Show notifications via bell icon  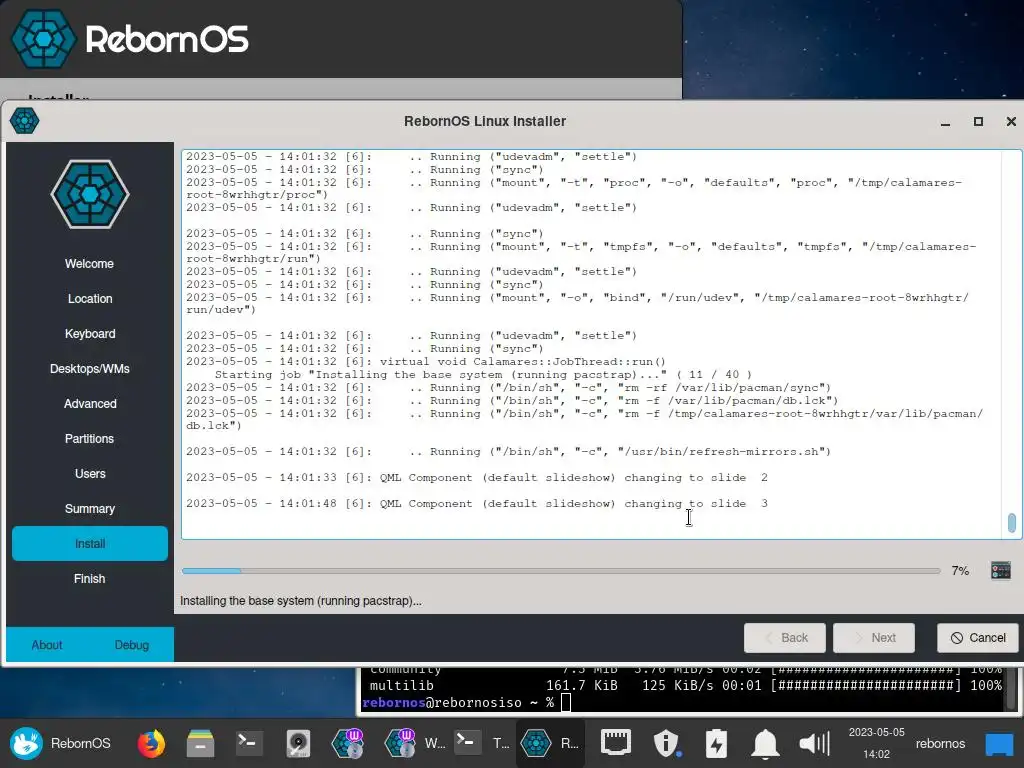pos(765,743)
